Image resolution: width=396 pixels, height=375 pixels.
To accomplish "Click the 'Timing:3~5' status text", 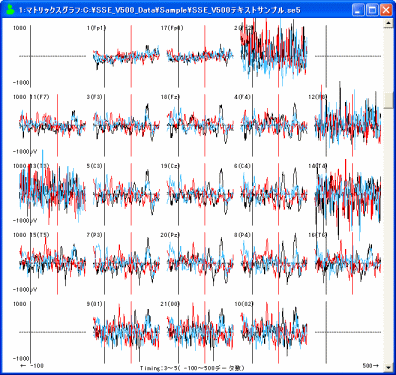I will 158,368.
